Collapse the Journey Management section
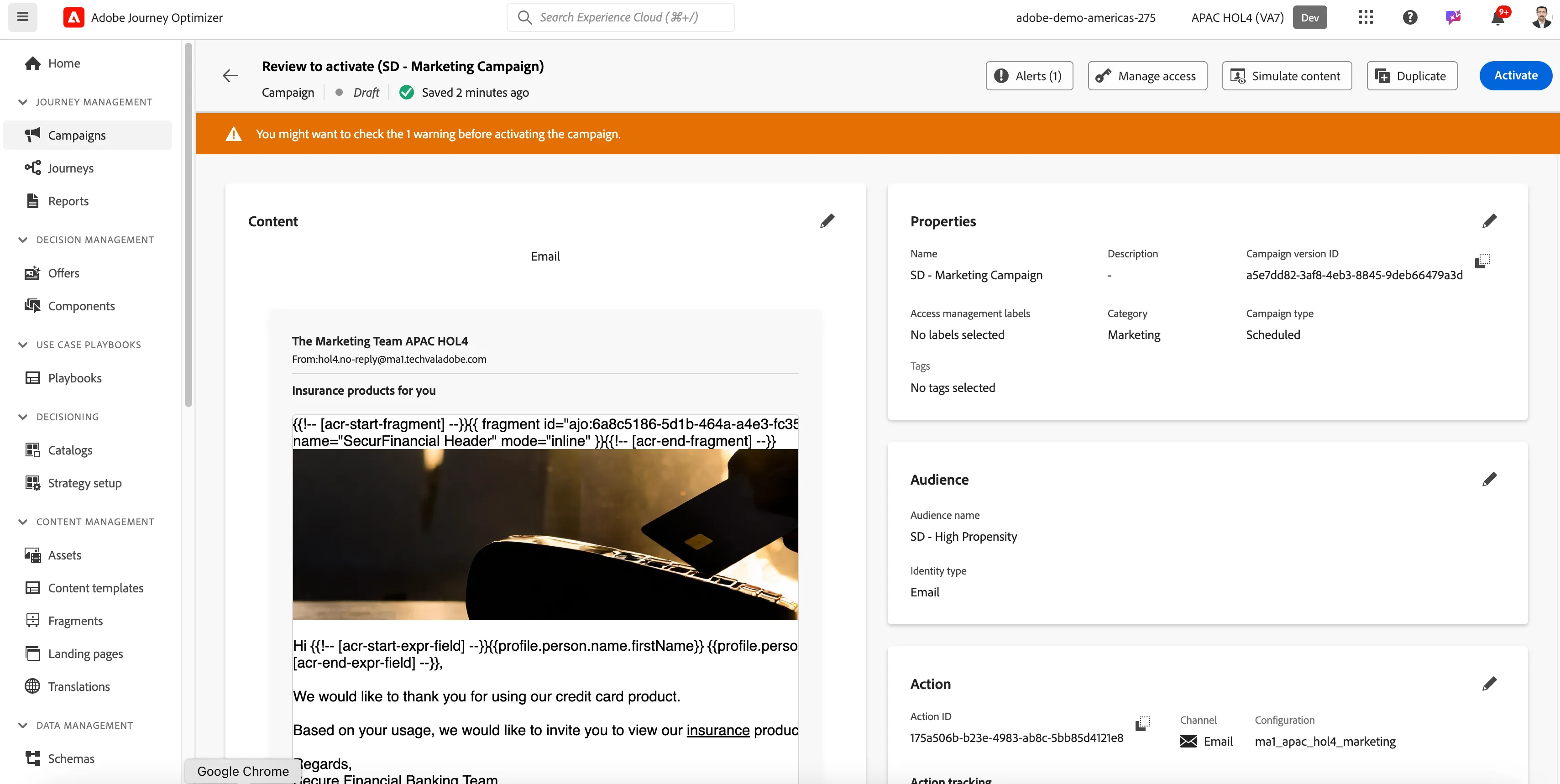1560x784 pixels. pos(23,102)
